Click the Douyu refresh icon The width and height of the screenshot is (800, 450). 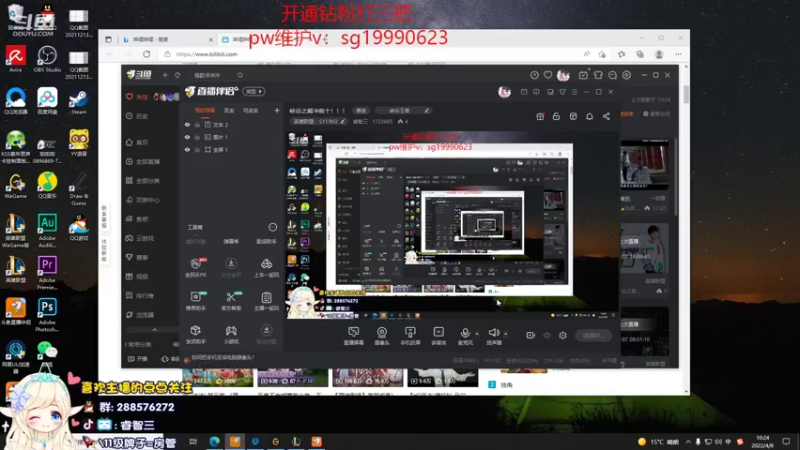point(178,75)
